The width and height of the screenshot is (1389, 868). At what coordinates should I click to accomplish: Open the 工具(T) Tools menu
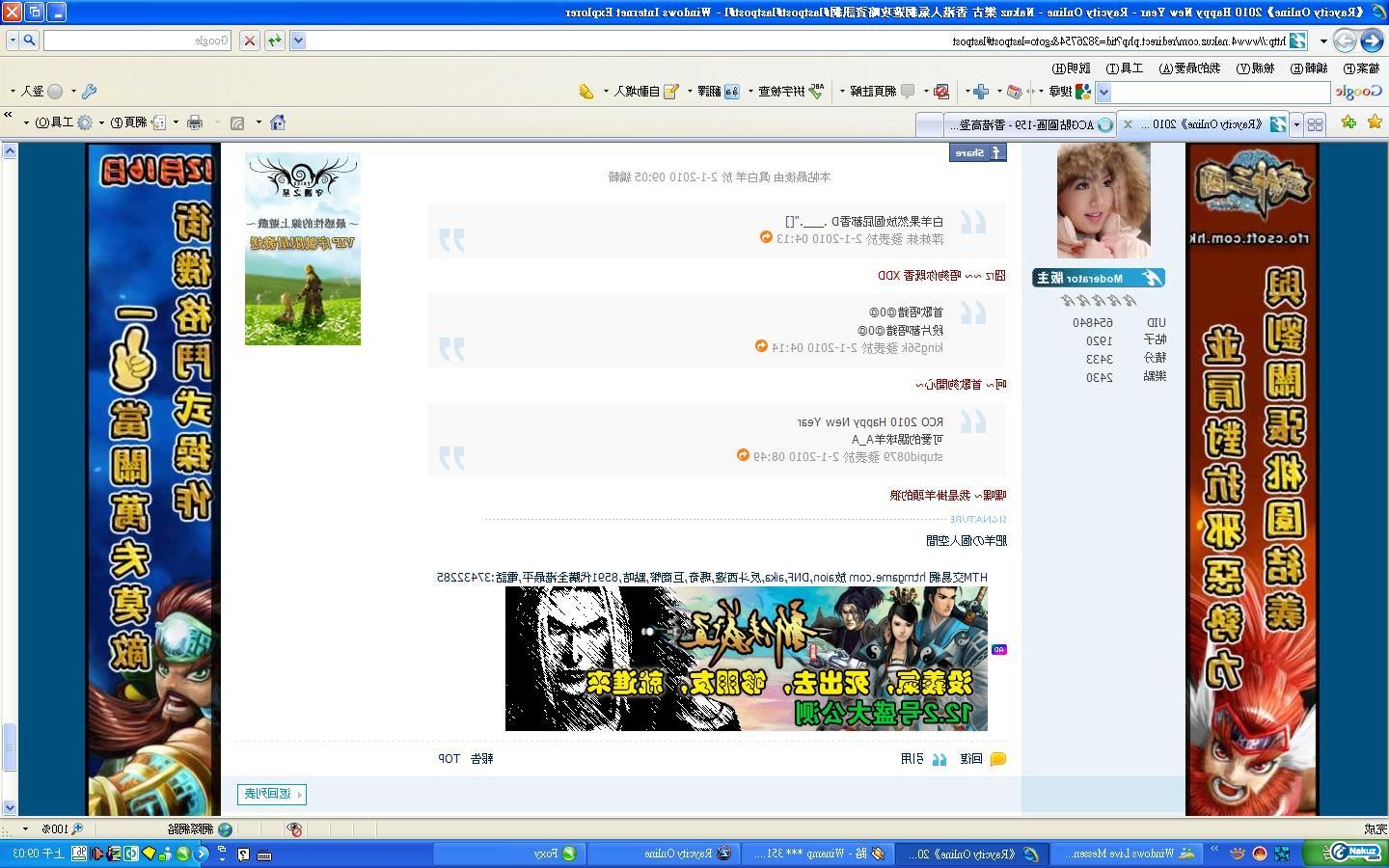(1124, 68)
